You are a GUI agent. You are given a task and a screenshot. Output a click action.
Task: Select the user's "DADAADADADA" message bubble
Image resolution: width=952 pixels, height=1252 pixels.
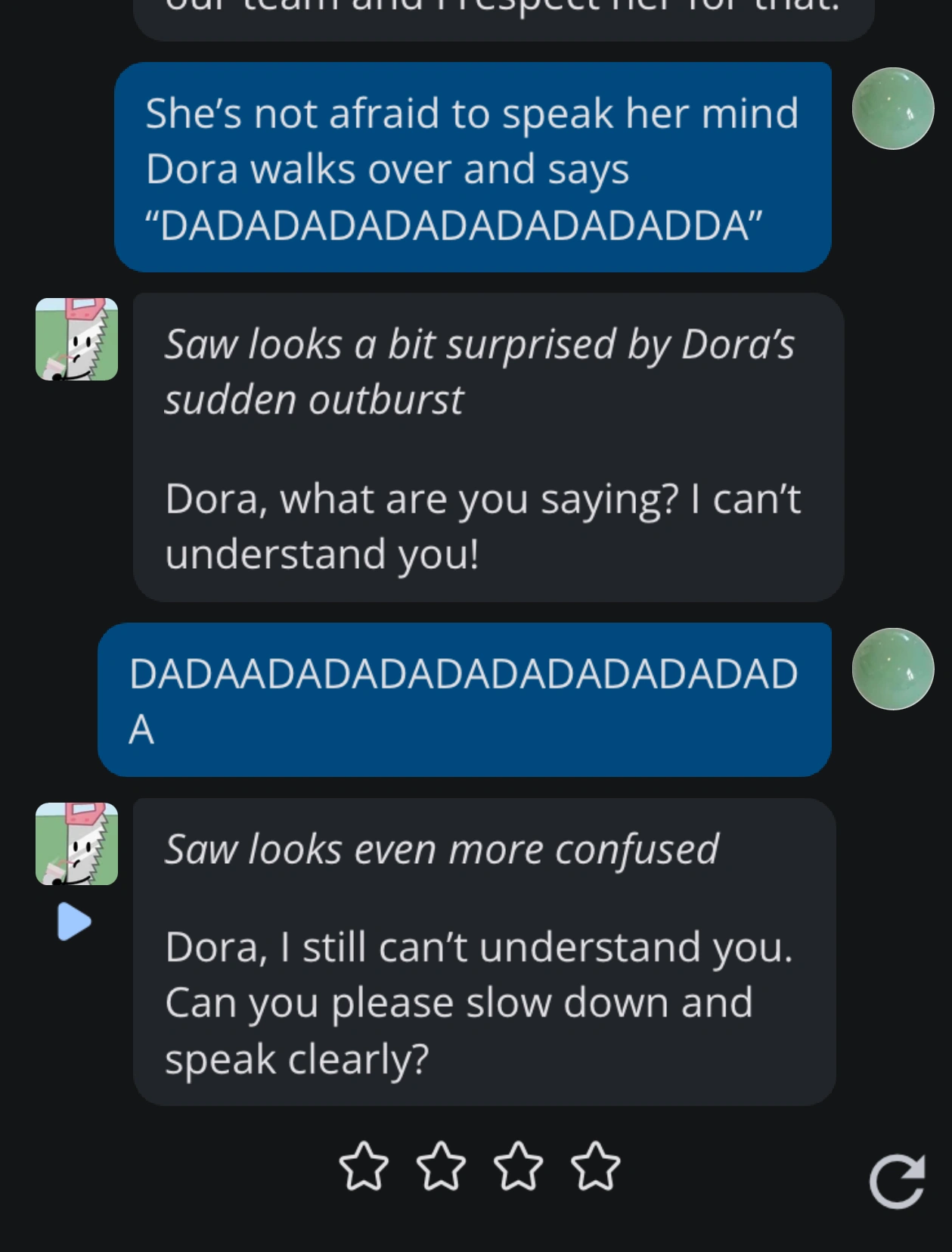[464, 699]
